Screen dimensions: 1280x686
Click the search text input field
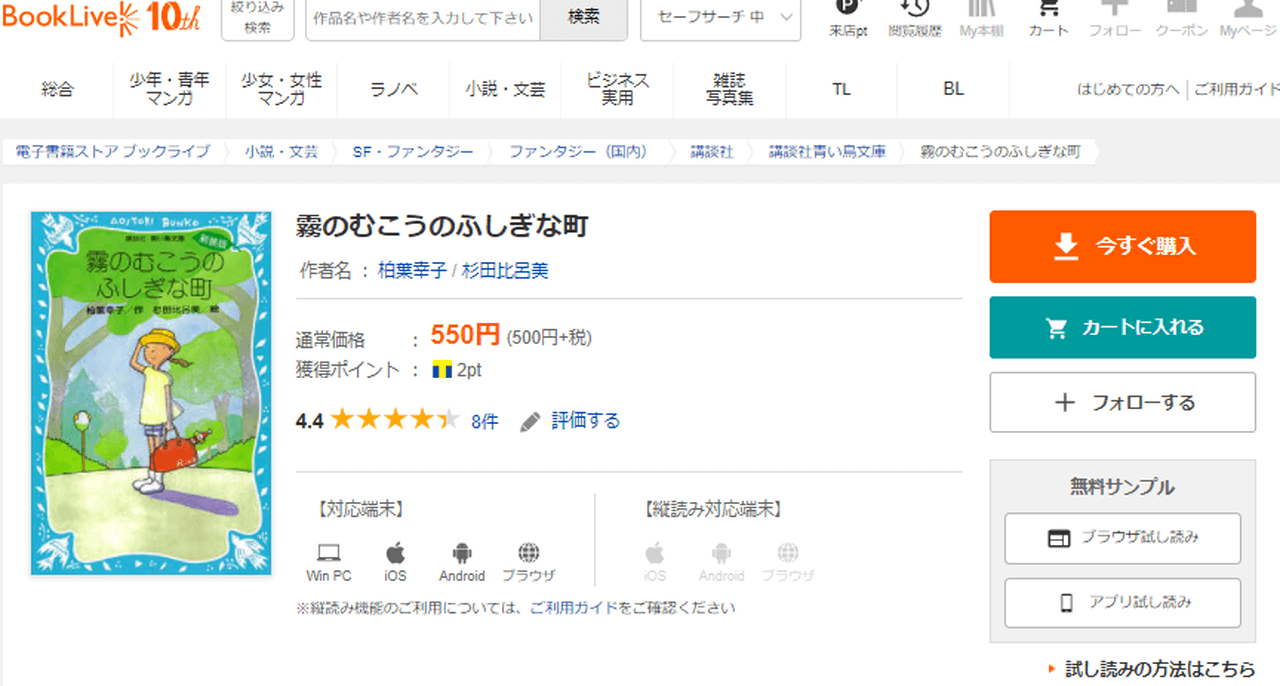[423, 18]
